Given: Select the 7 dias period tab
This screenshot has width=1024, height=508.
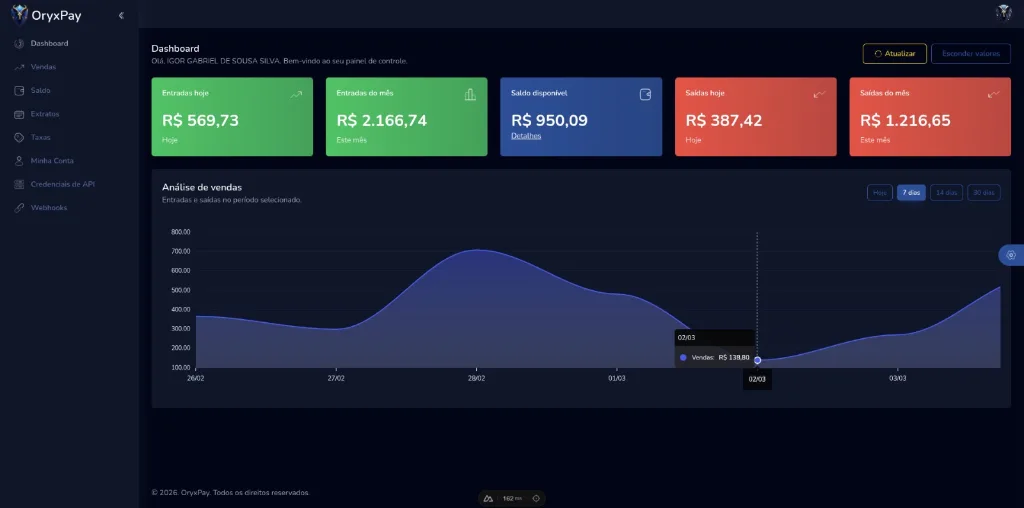Looking at the screenshot, I should click(911, 193).
